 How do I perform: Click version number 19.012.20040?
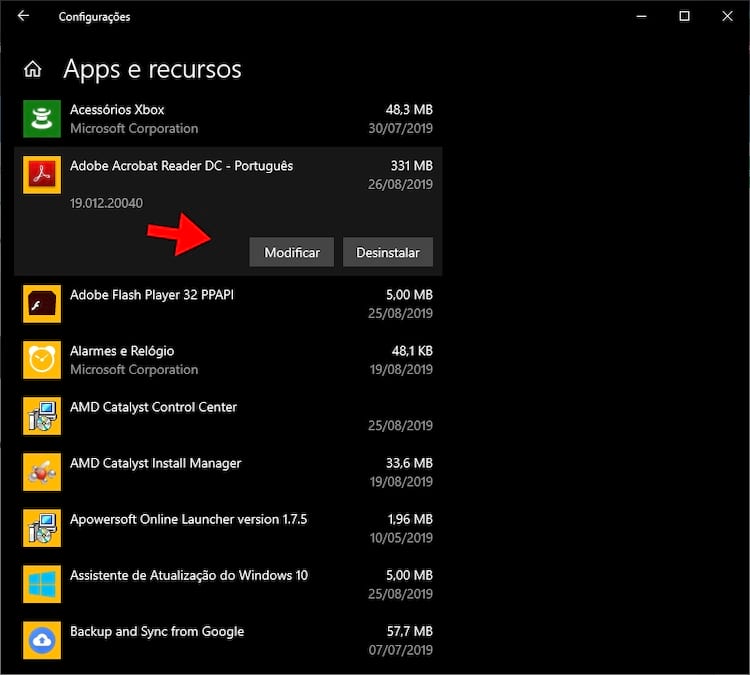coord(106,203)
